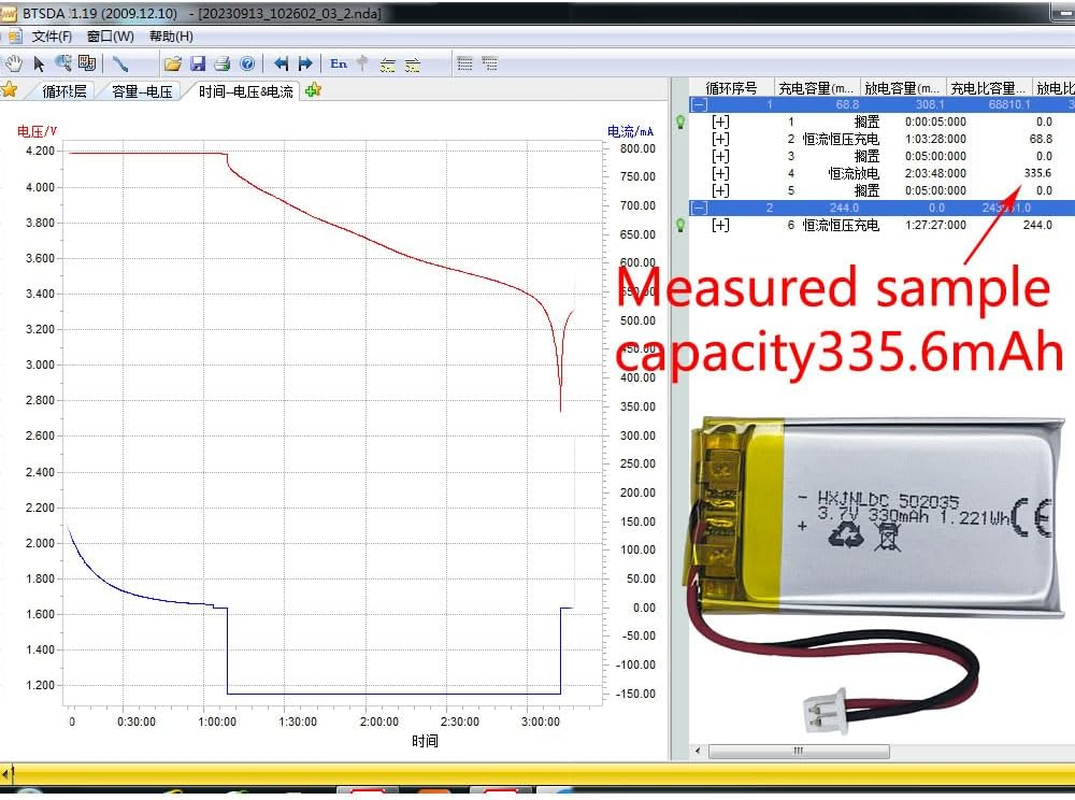This screenshot has width=1075, height=800.
Task: Click the open folder icon
Action: (173, 63)
